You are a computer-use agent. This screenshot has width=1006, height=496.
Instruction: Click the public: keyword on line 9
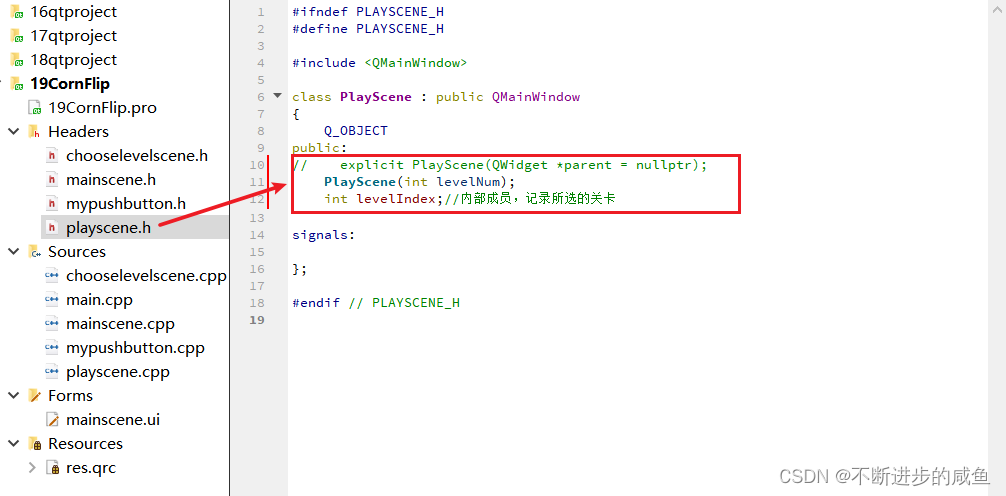coord(320,148)
